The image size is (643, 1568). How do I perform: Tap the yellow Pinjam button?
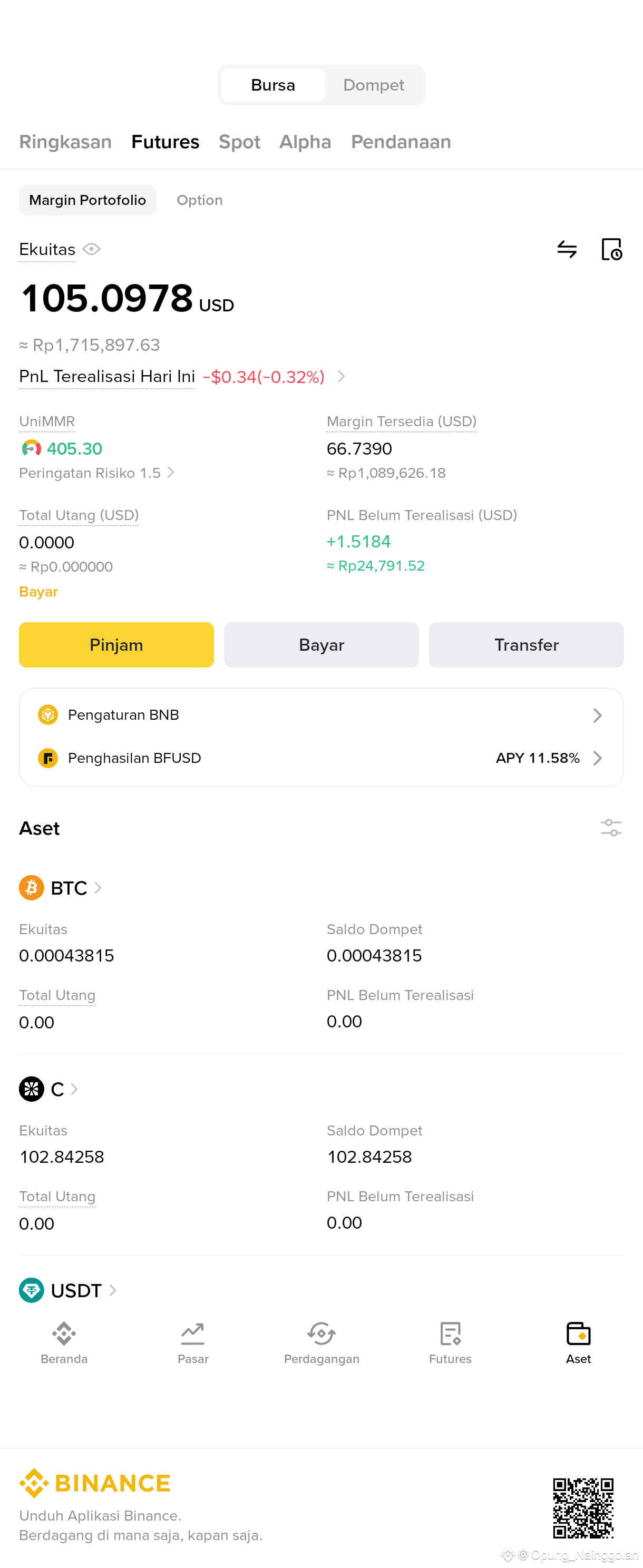click(x=116, y=644)
